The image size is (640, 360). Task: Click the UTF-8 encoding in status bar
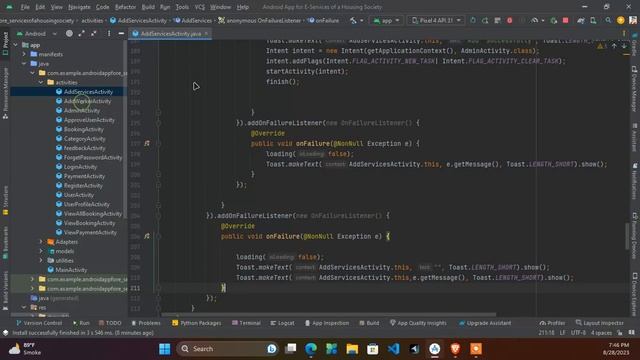pyautogui.click(x=578, y=333)
